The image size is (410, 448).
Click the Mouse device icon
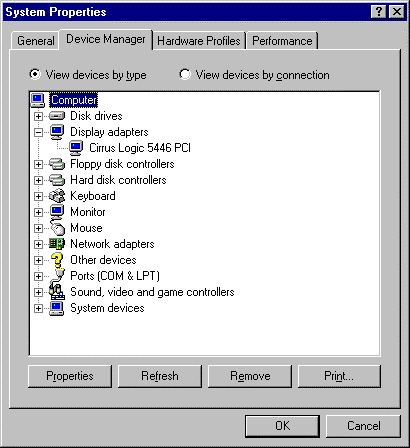(x=57, y=228)
